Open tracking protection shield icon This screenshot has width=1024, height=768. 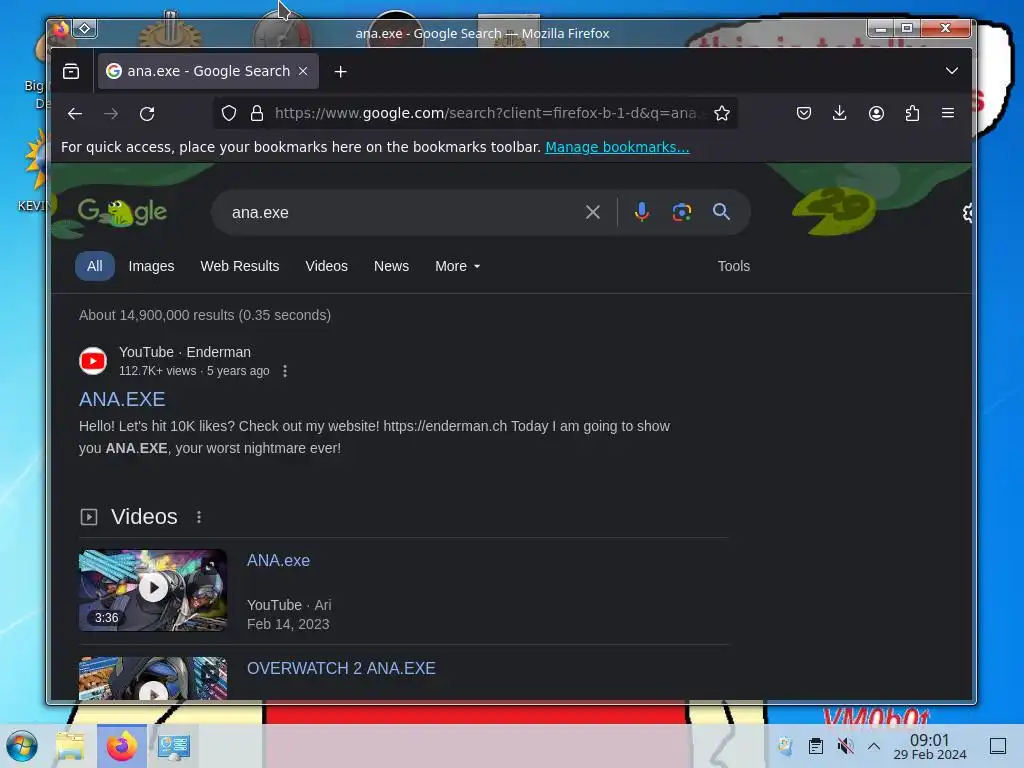(x=229, y=113)
